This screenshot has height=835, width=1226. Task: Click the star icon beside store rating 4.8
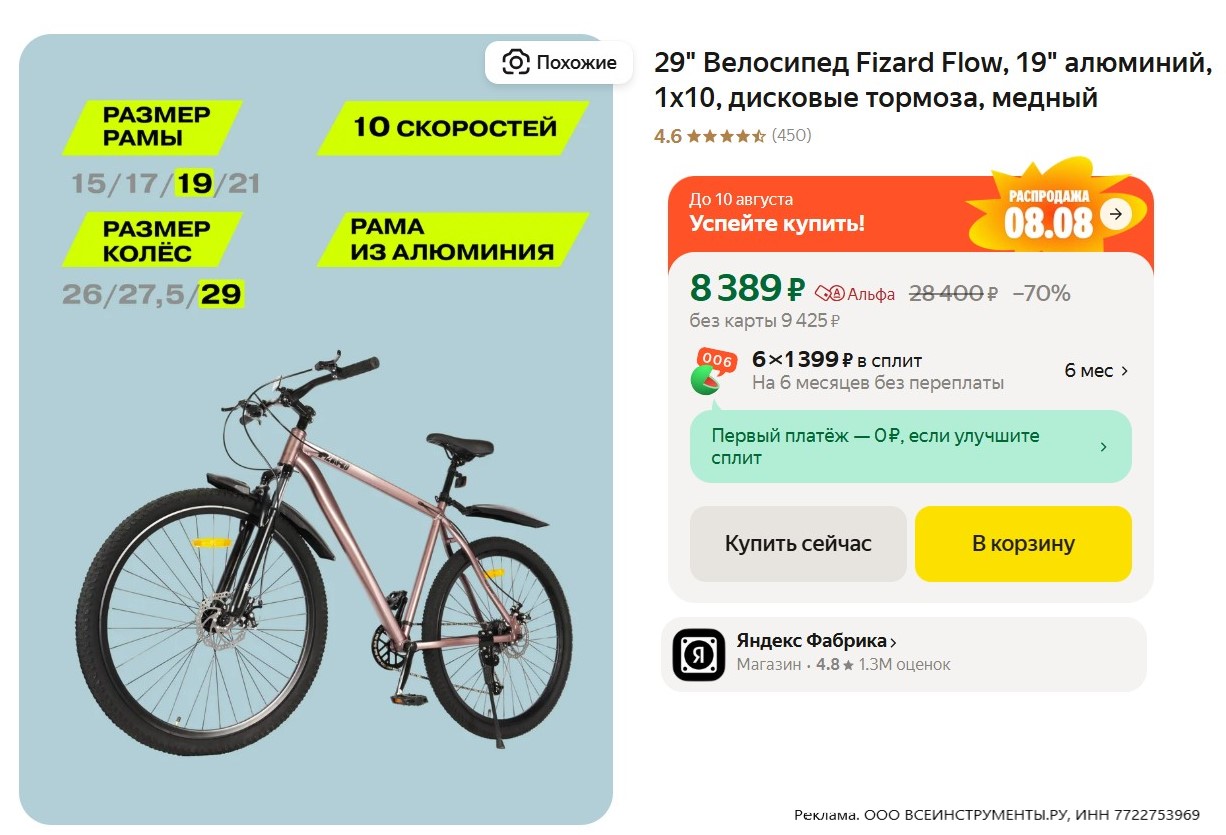(848, 665)
